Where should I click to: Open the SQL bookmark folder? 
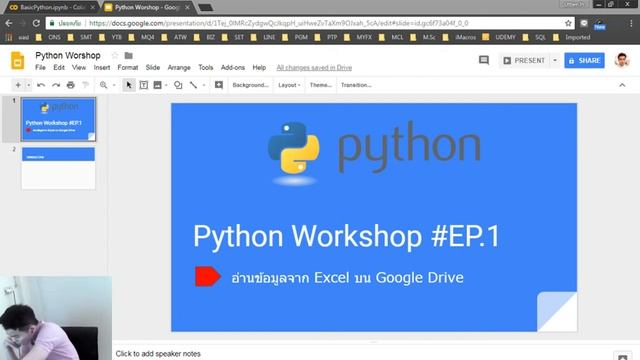tap(534, 37)
